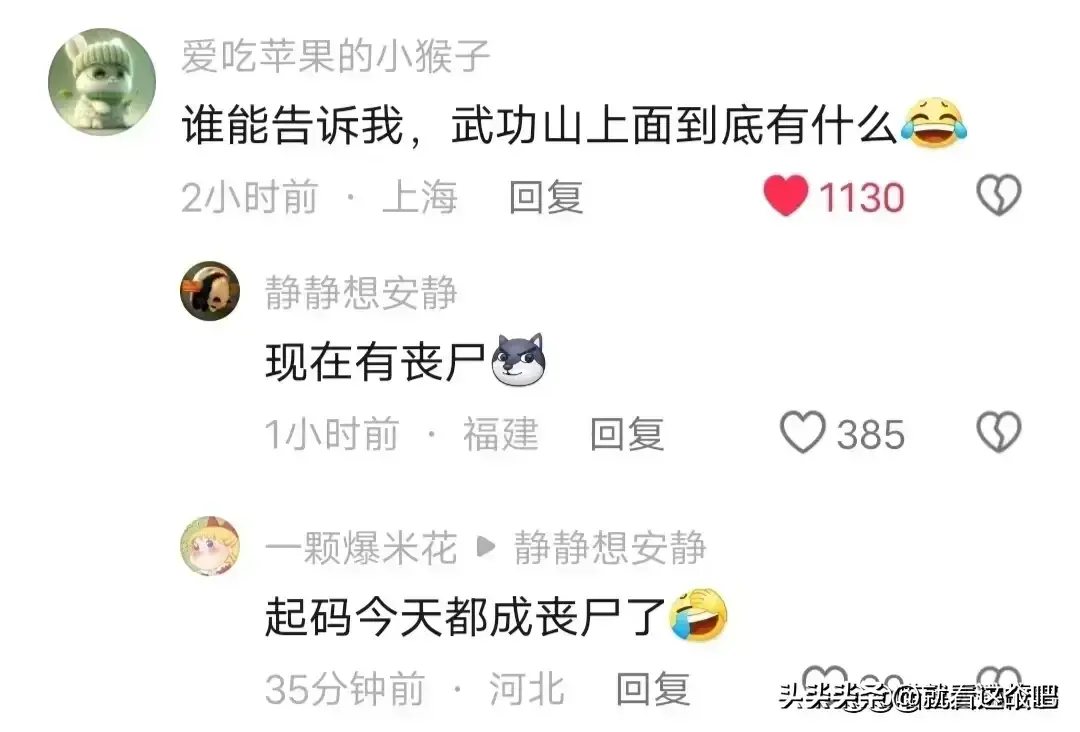Image resolution: width=1080 pixels, height=732 pixels.
Task: Dislike the 现在有丧尸 reply
Action: click(x=999, y=432)
